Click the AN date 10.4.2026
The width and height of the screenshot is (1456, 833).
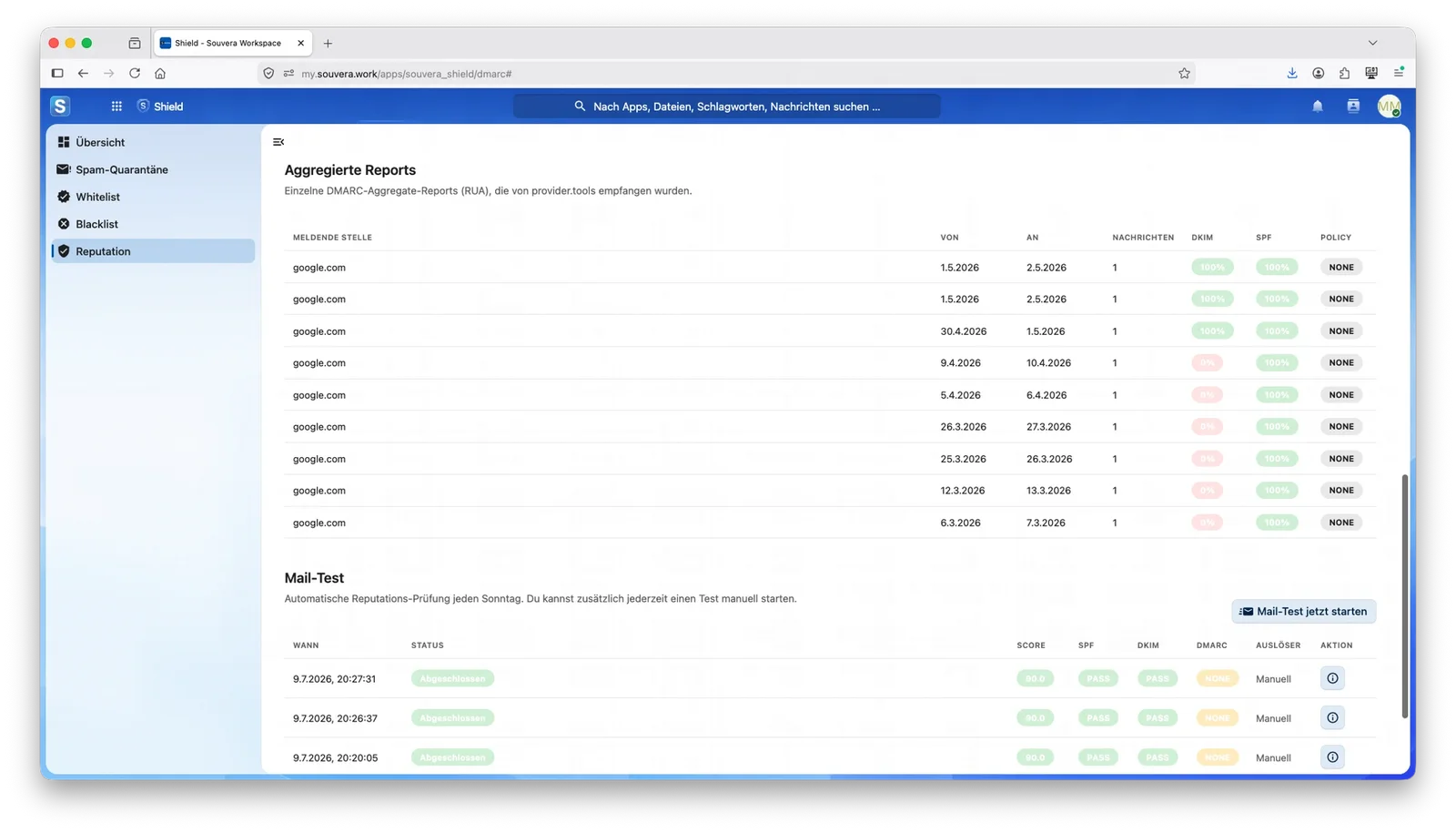tap(1048, 363)
